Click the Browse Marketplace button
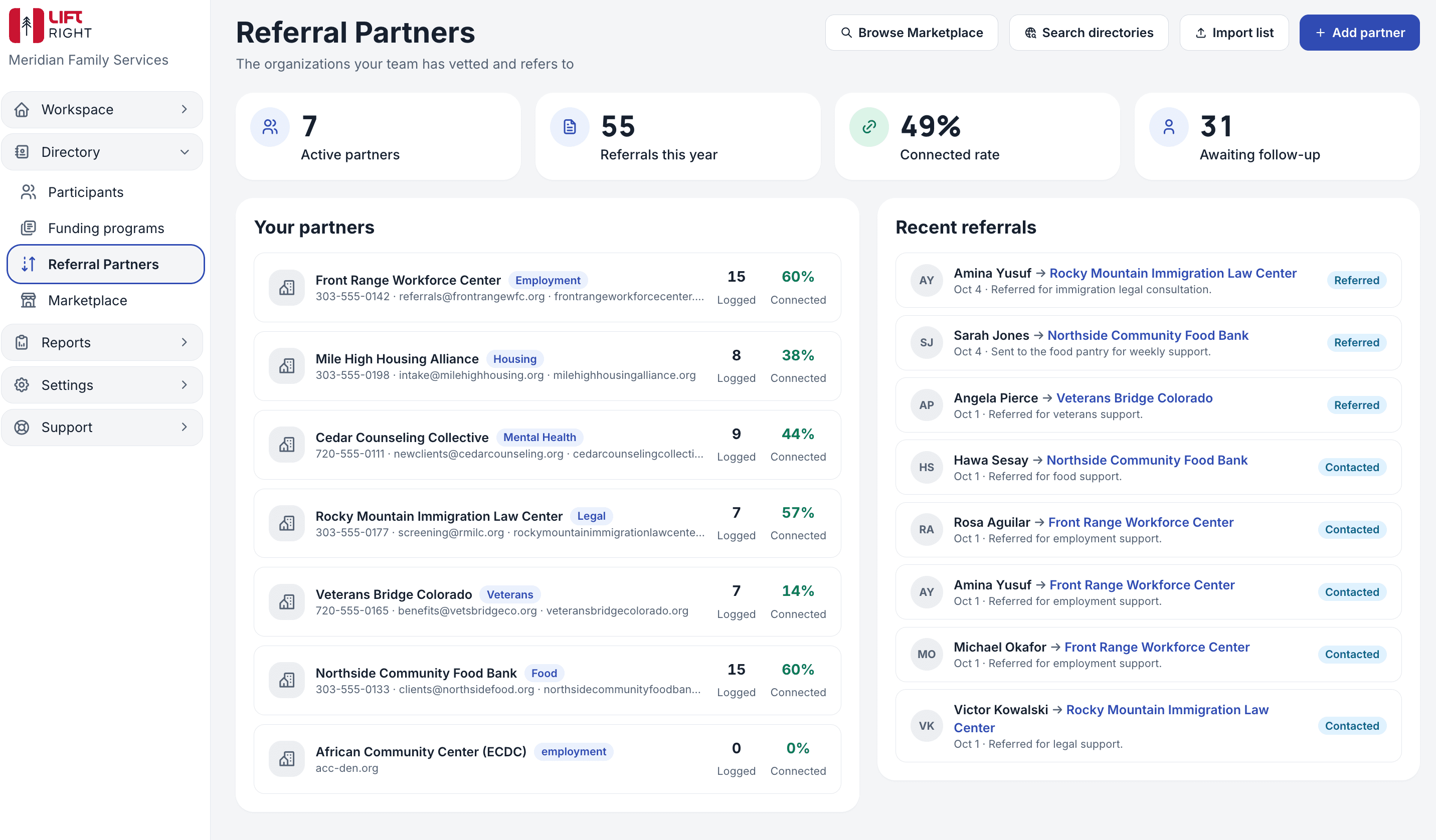The height and width of the screenshot is (840, 1436). [x=911, y=33]
